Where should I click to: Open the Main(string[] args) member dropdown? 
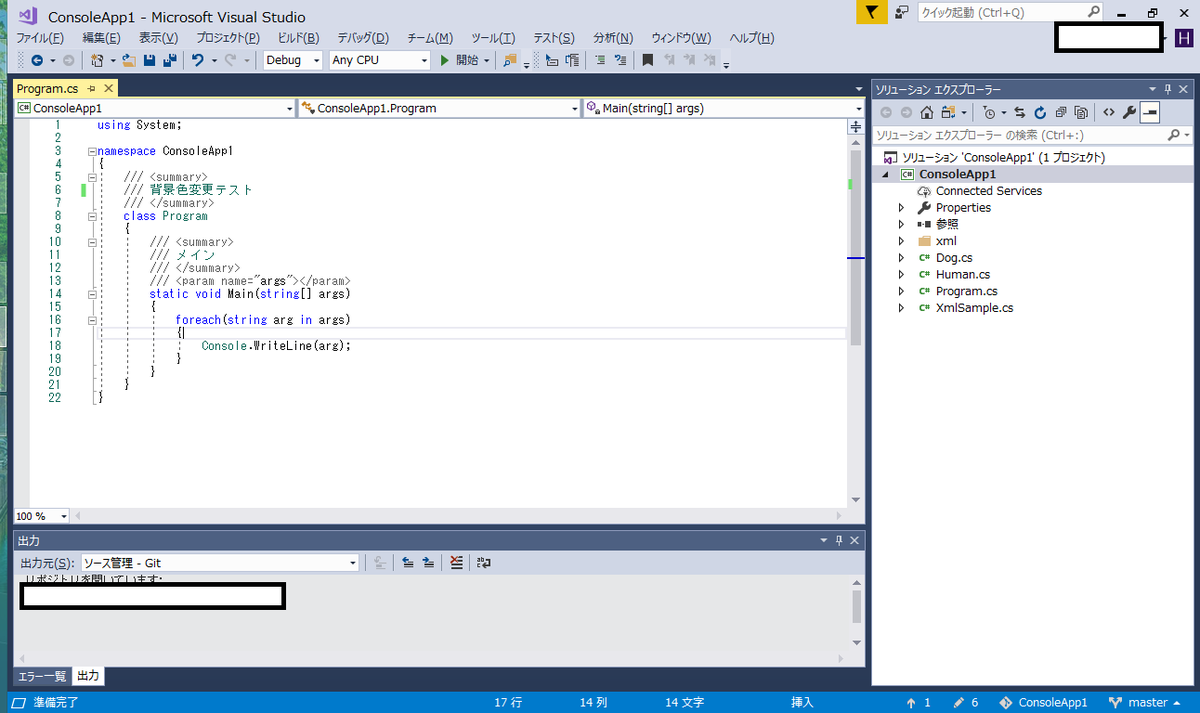click(725, 108)
